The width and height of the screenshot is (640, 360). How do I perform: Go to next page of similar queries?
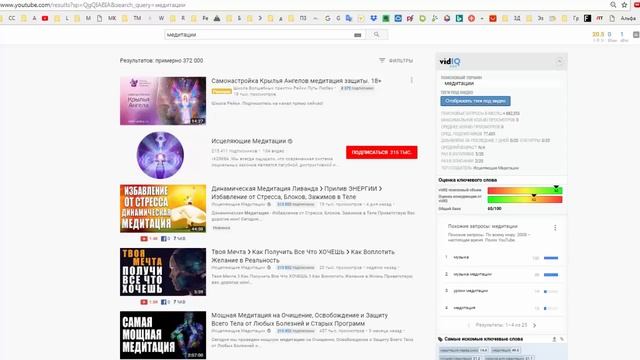[534, 325]
